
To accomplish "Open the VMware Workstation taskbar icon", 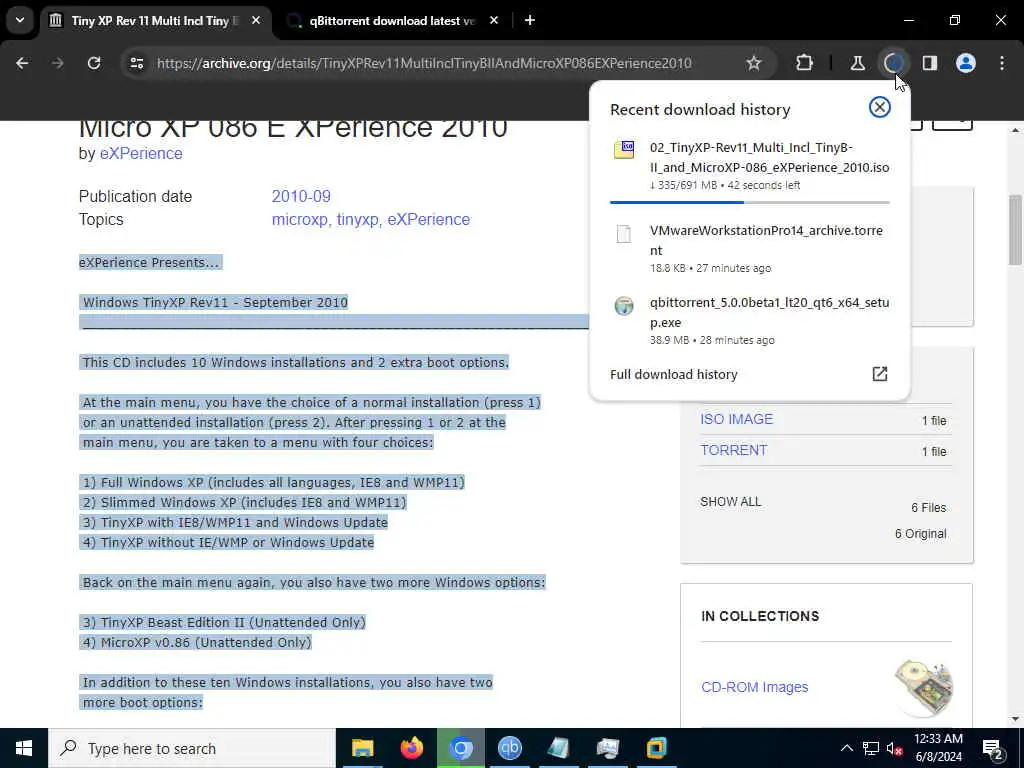I will 657,748.
